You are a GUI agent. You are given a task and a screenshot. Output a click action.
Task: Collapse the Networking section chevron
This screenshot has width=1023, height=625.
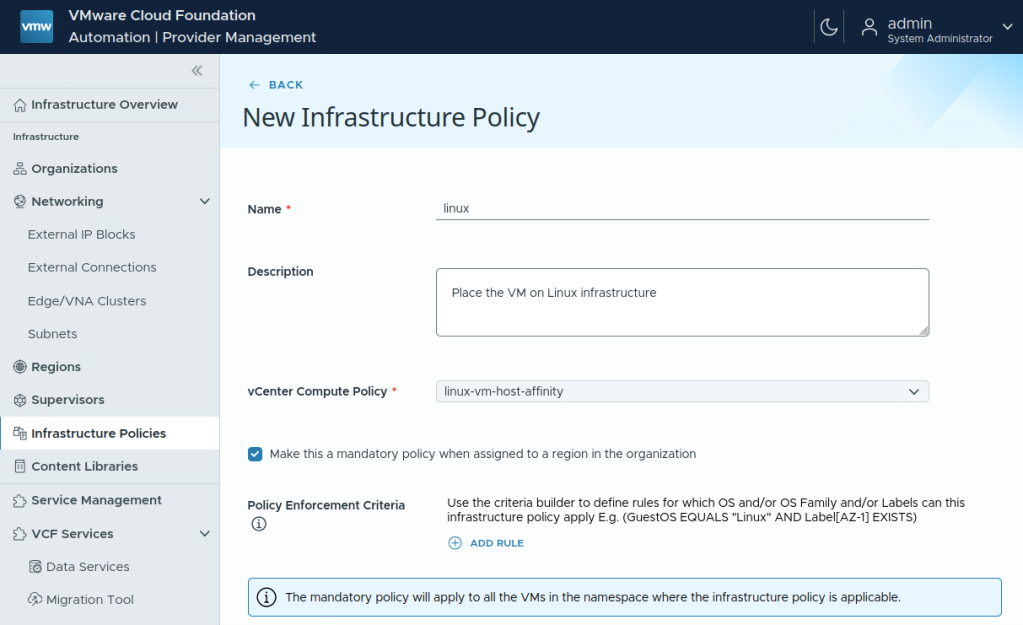pos(205,202)
